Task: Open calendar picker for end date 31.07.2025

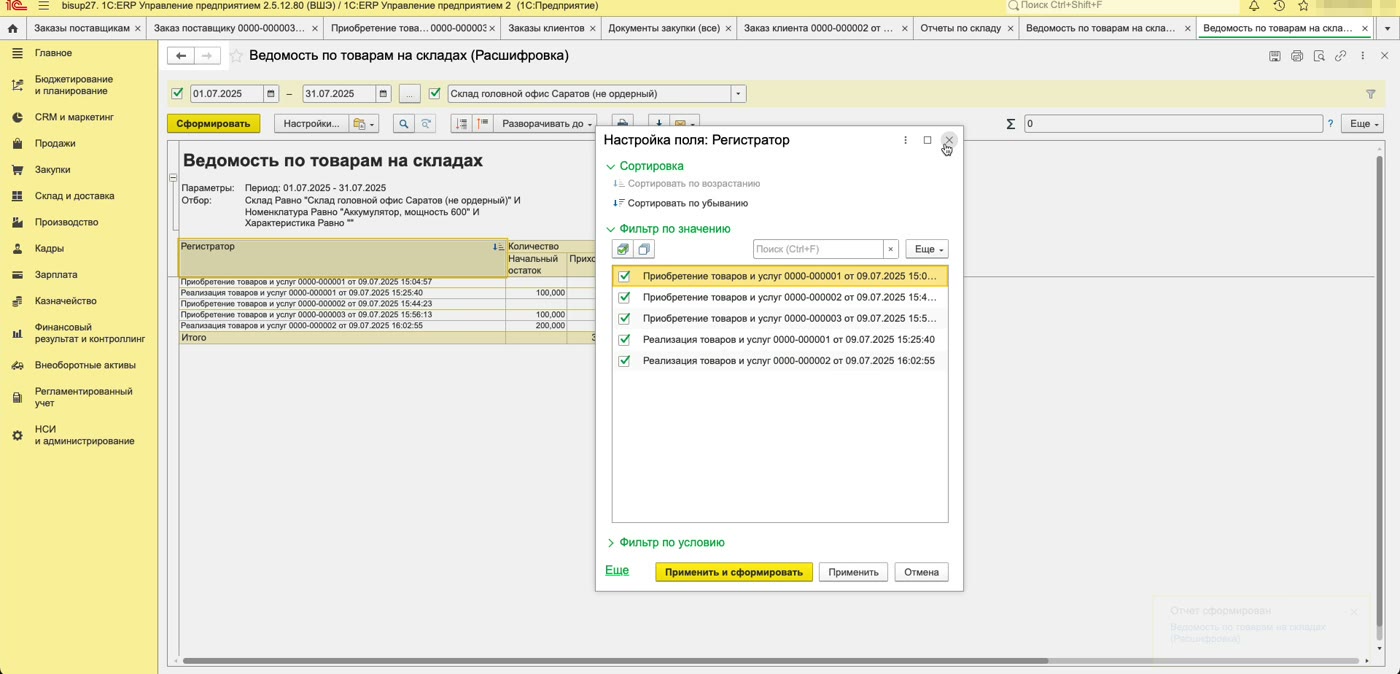Action: click(x=383, y=94)
